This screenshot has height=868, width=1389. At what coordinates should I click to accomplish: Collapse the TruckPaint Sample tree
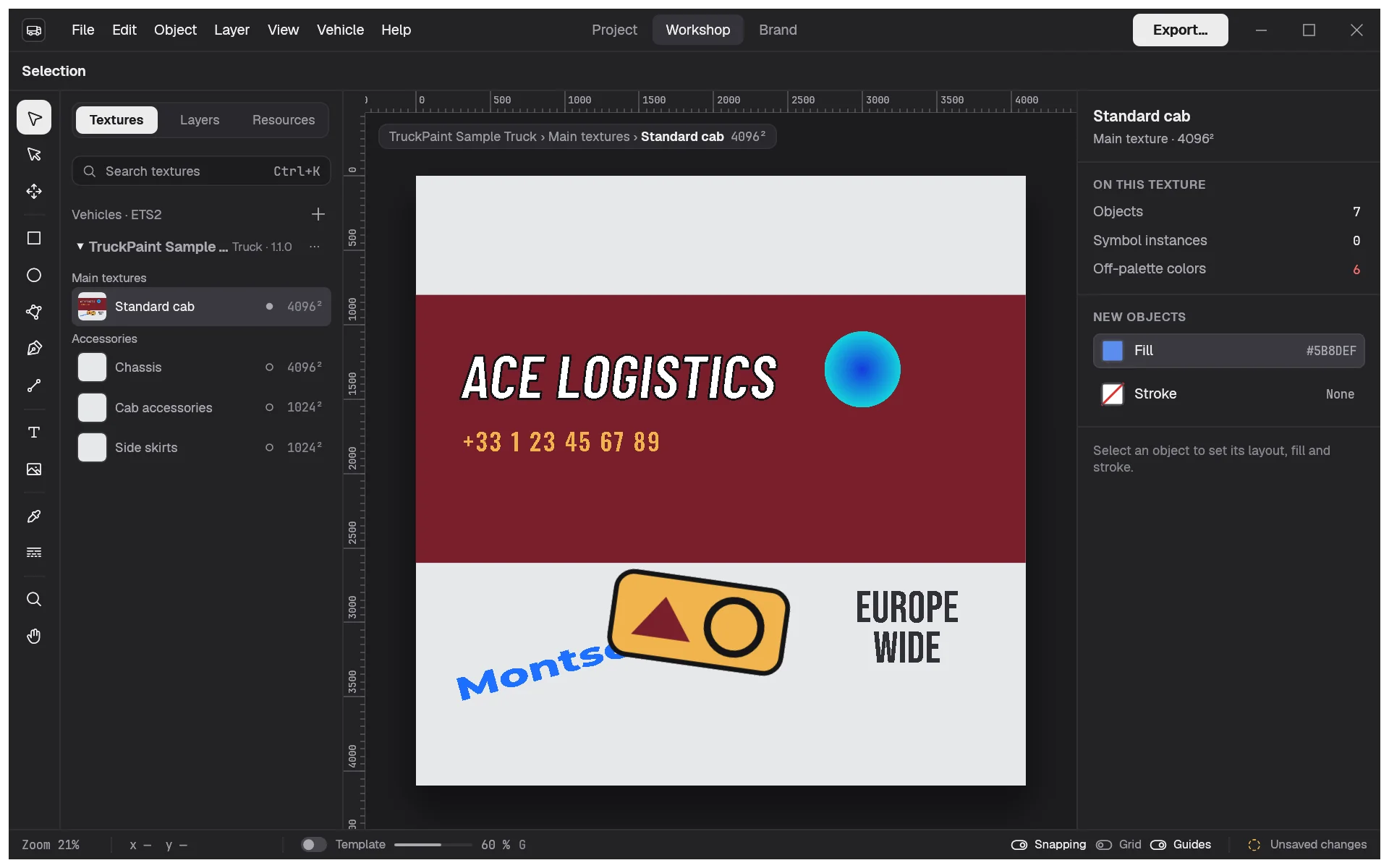coord(80,247)
